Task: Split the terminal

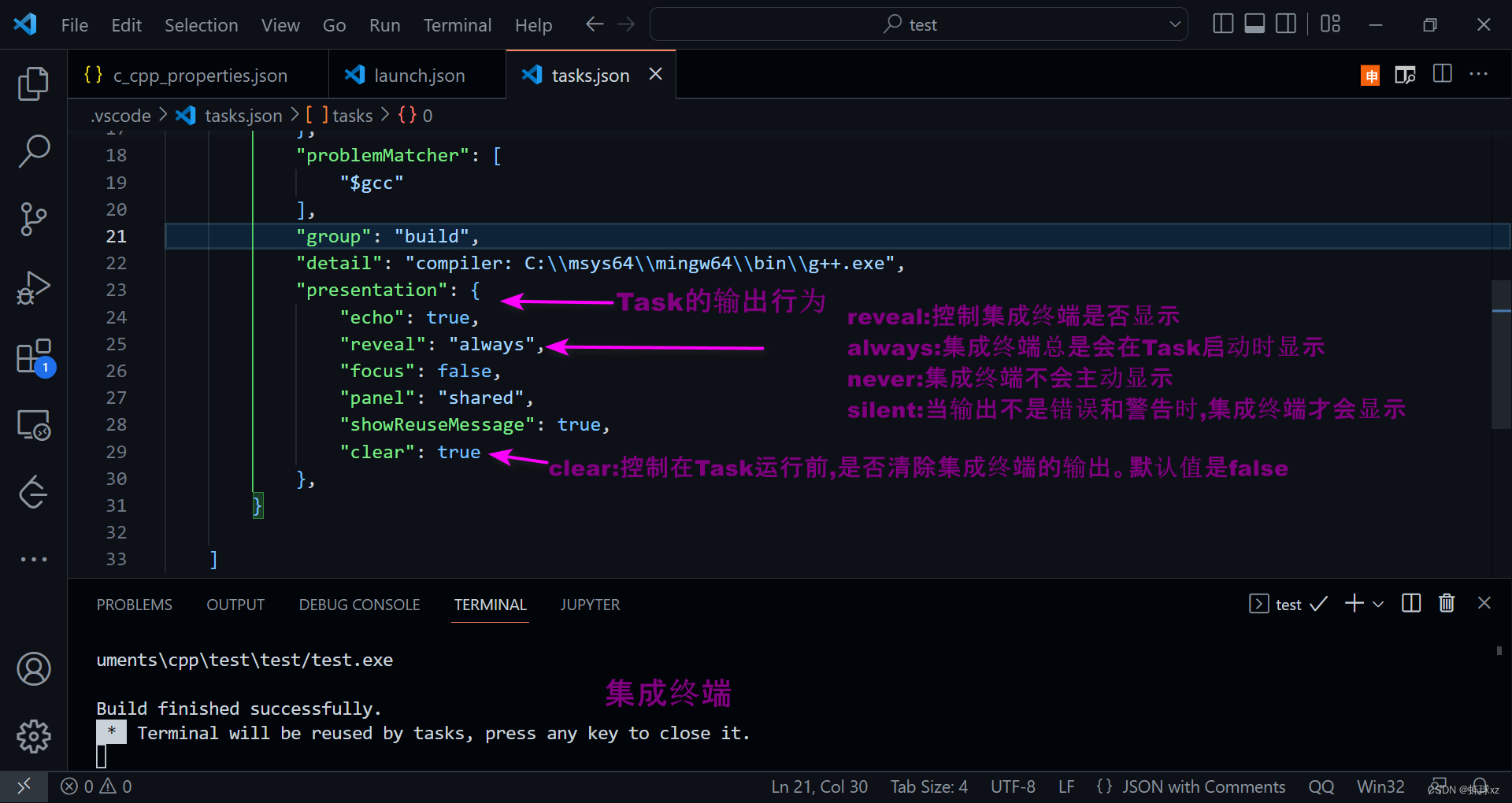Action: click(1411, 603)
